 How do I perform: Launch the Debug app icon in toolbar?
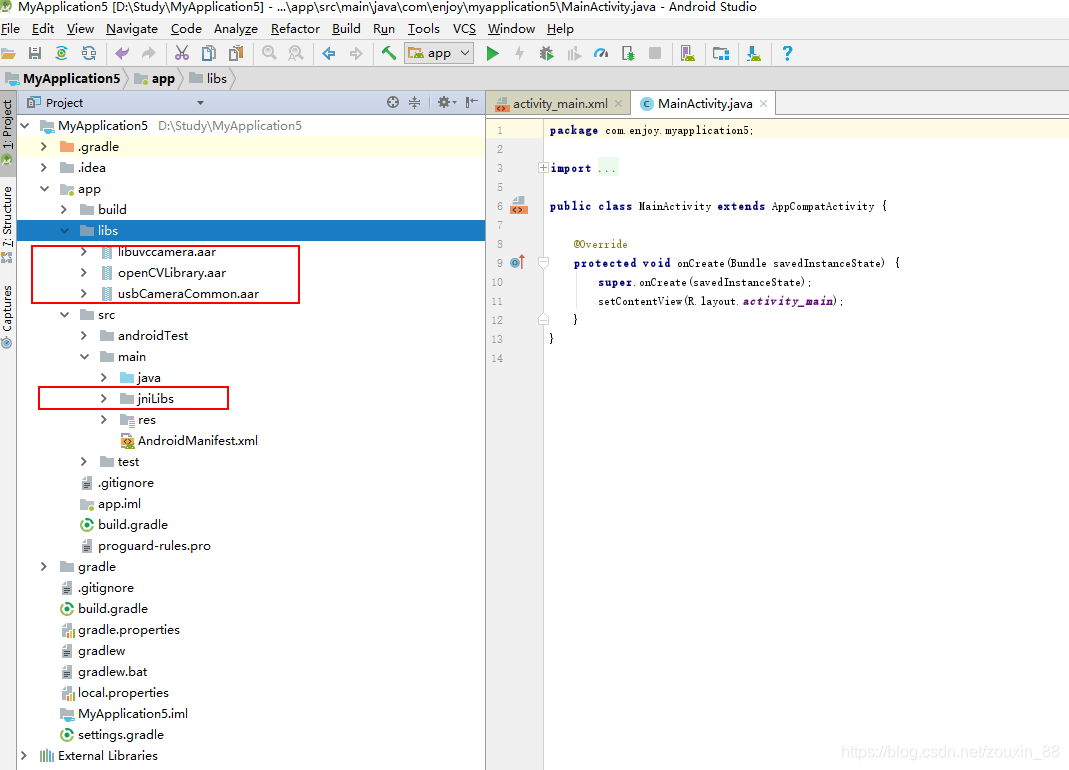[546, 53]
